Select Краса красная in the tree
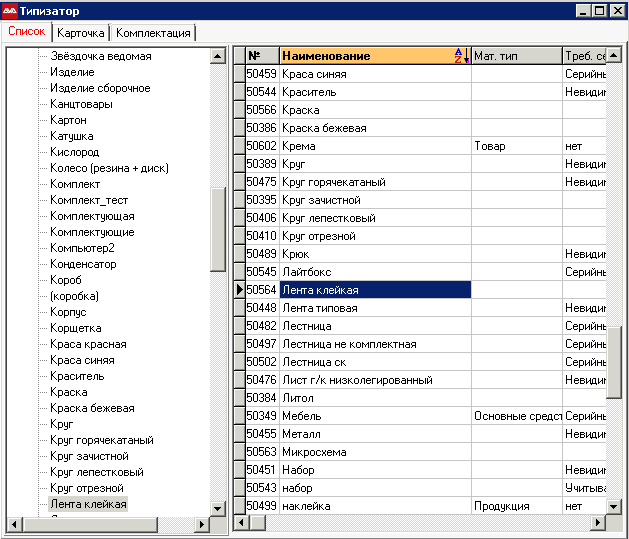The width and height of the screenshot is (629, 539). (x=88, y=344)
